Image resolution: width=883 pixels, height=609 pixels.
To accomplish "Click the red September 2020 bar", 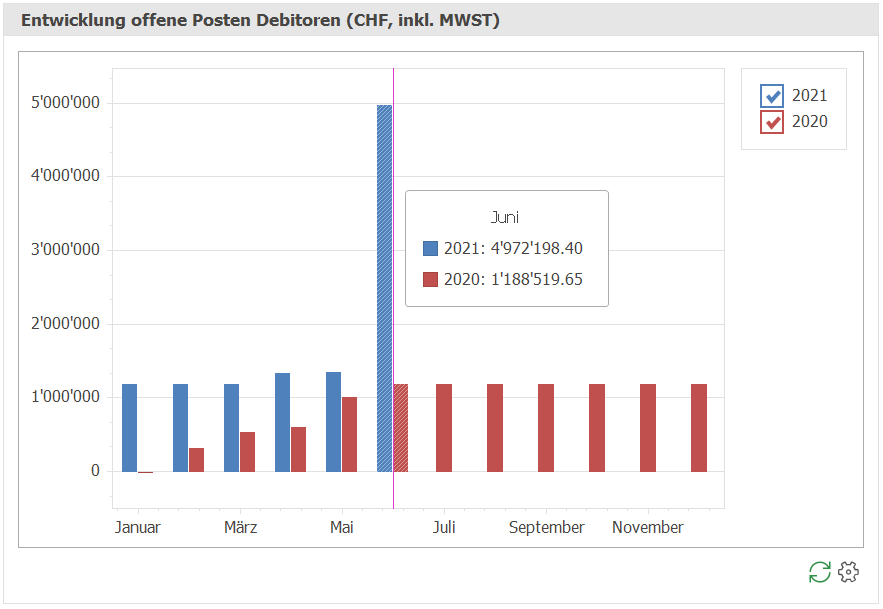I will tap(546, 428).
